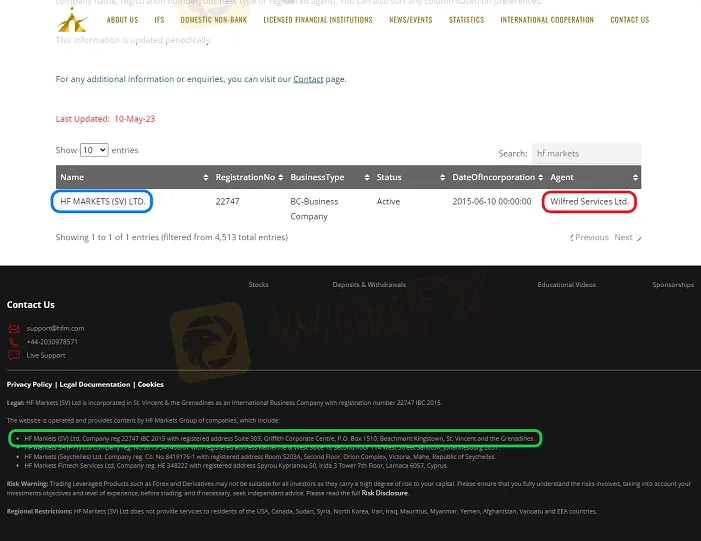Open the Legal Documentation link

point(95,385)
